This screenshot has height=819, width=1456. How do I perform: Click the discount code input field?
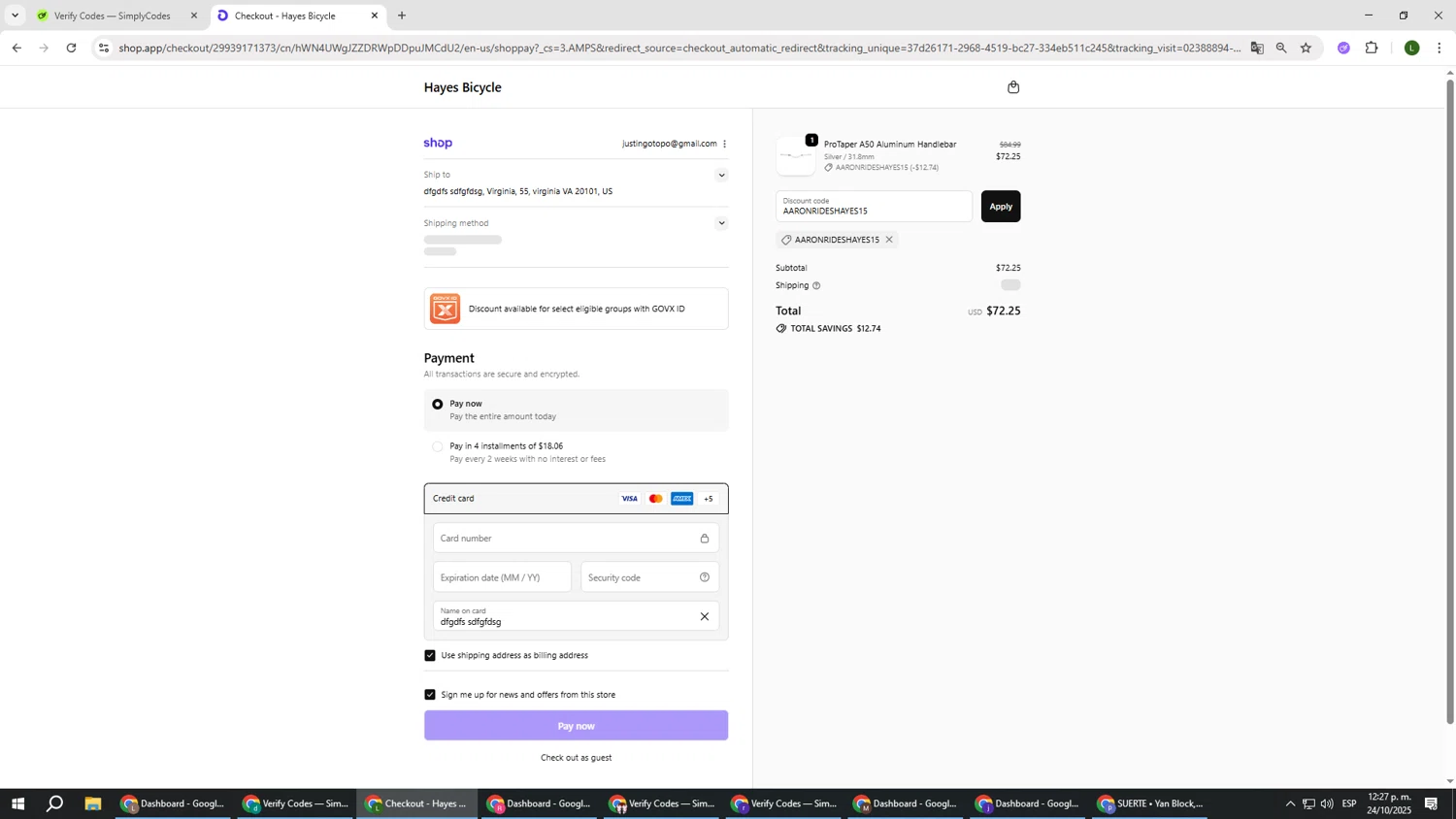click(874, 207)
